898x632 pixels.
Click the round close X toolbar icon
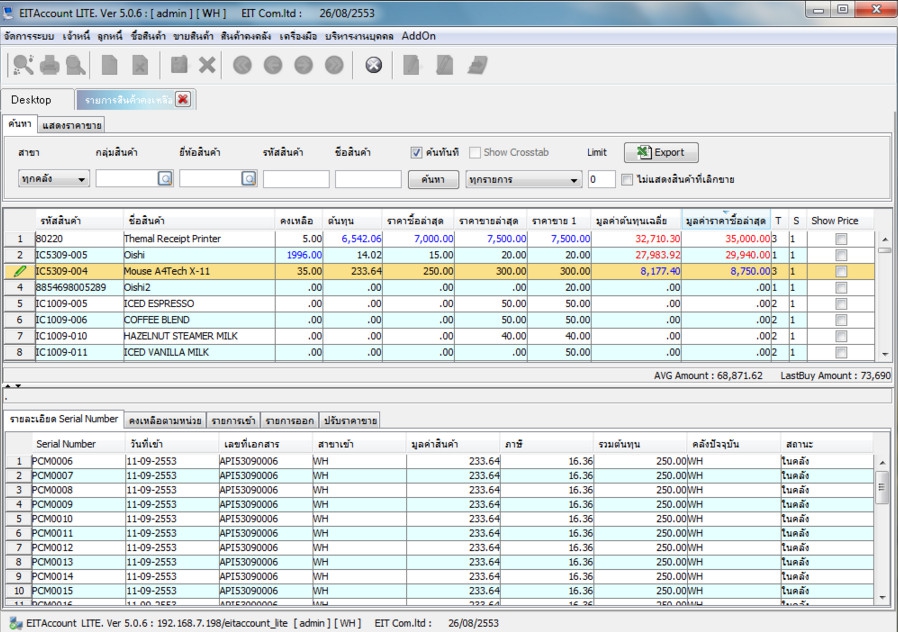pyautogui.click(x=373, y=65)
